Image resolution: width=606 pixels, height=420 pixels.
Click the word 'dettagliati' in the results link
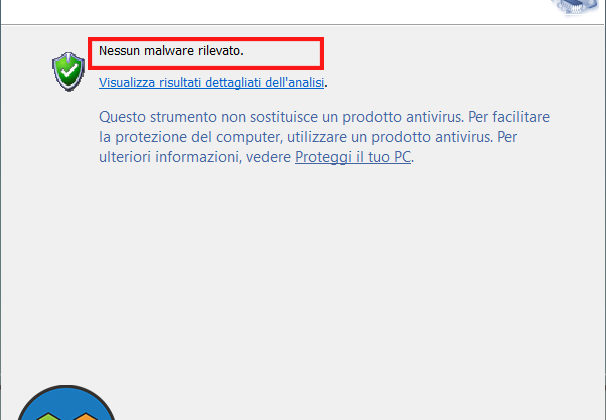point(233,82)
